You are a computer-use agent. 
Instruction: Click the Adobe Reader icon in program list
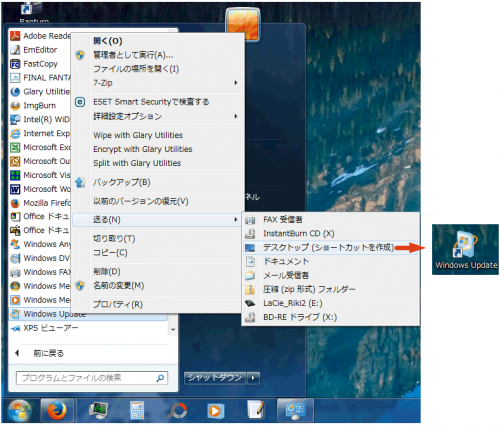point(15,36)
